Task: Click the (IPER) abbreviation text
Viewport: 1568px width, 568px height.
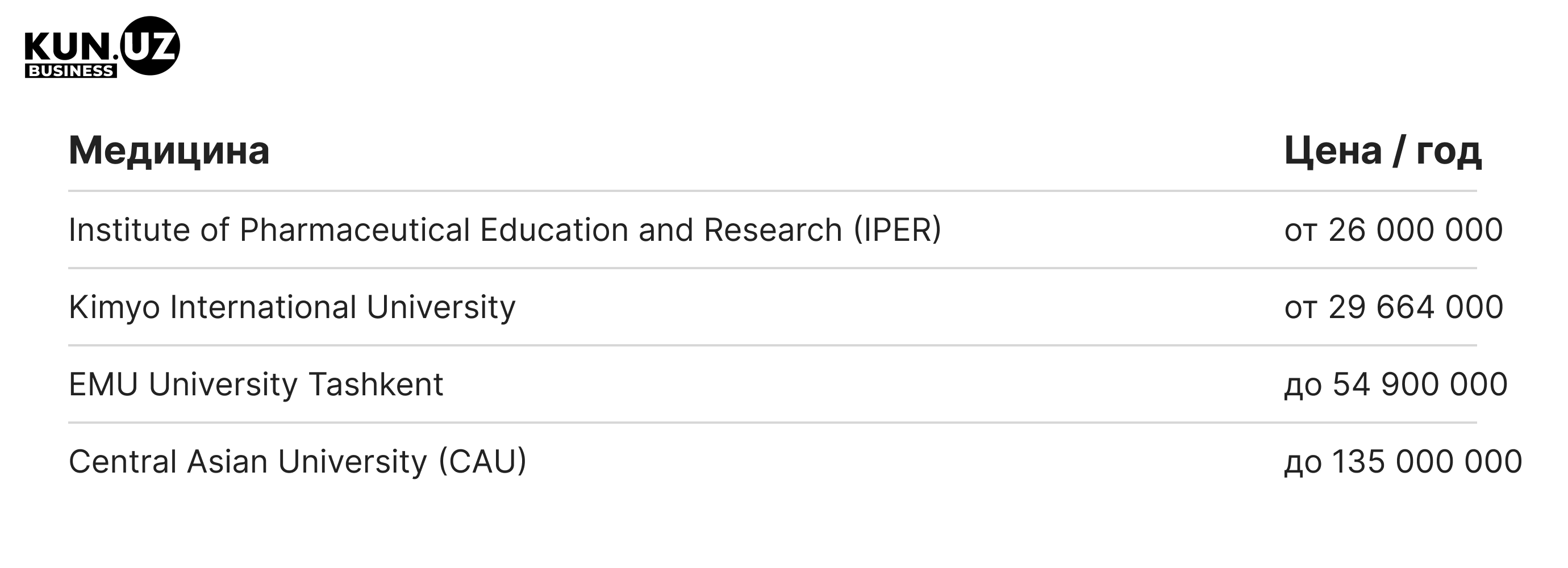Action: click(x=897, y=230)
